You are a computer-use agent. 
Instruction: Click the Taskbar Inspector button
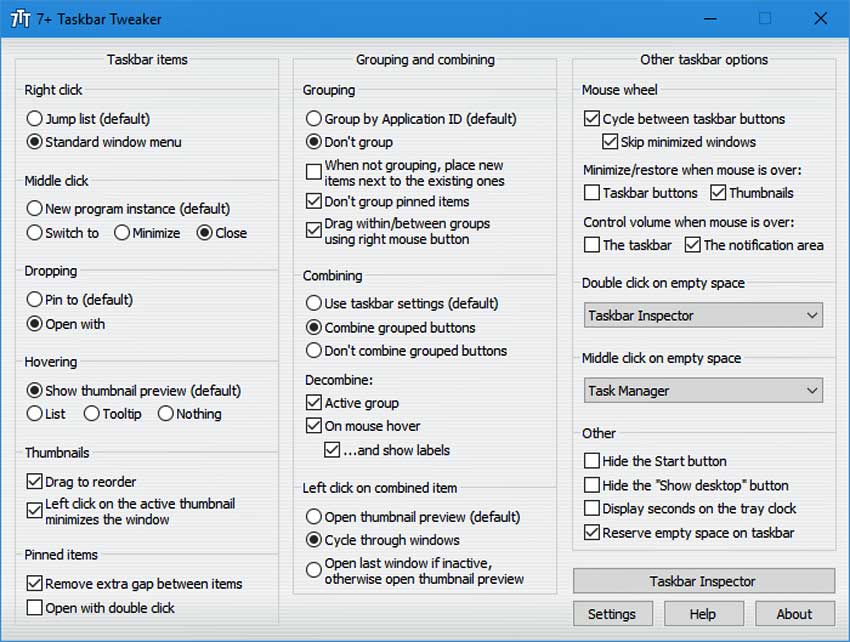[703, 581]
